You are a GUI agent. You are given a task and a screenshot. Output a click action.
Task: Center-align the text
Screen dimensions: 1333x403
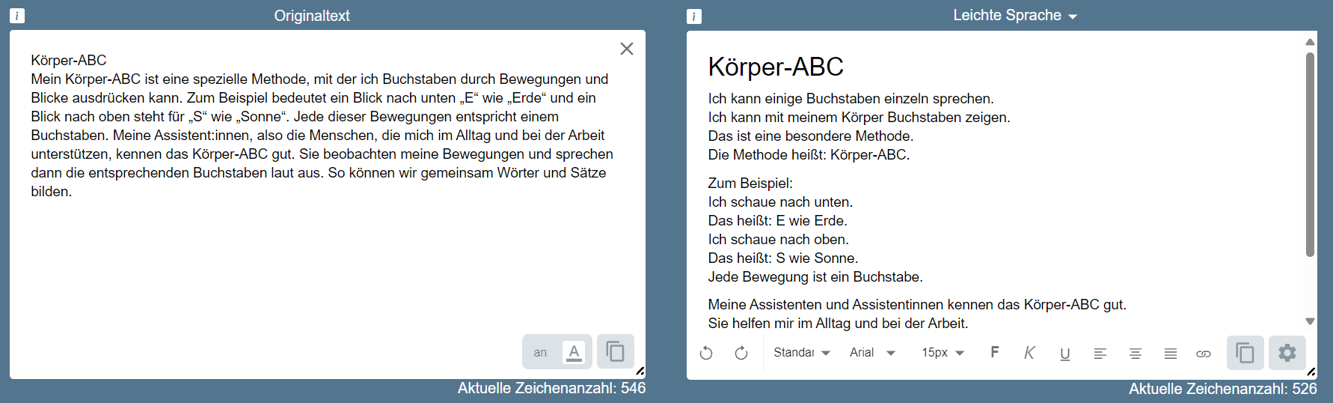click(1135, 353)
